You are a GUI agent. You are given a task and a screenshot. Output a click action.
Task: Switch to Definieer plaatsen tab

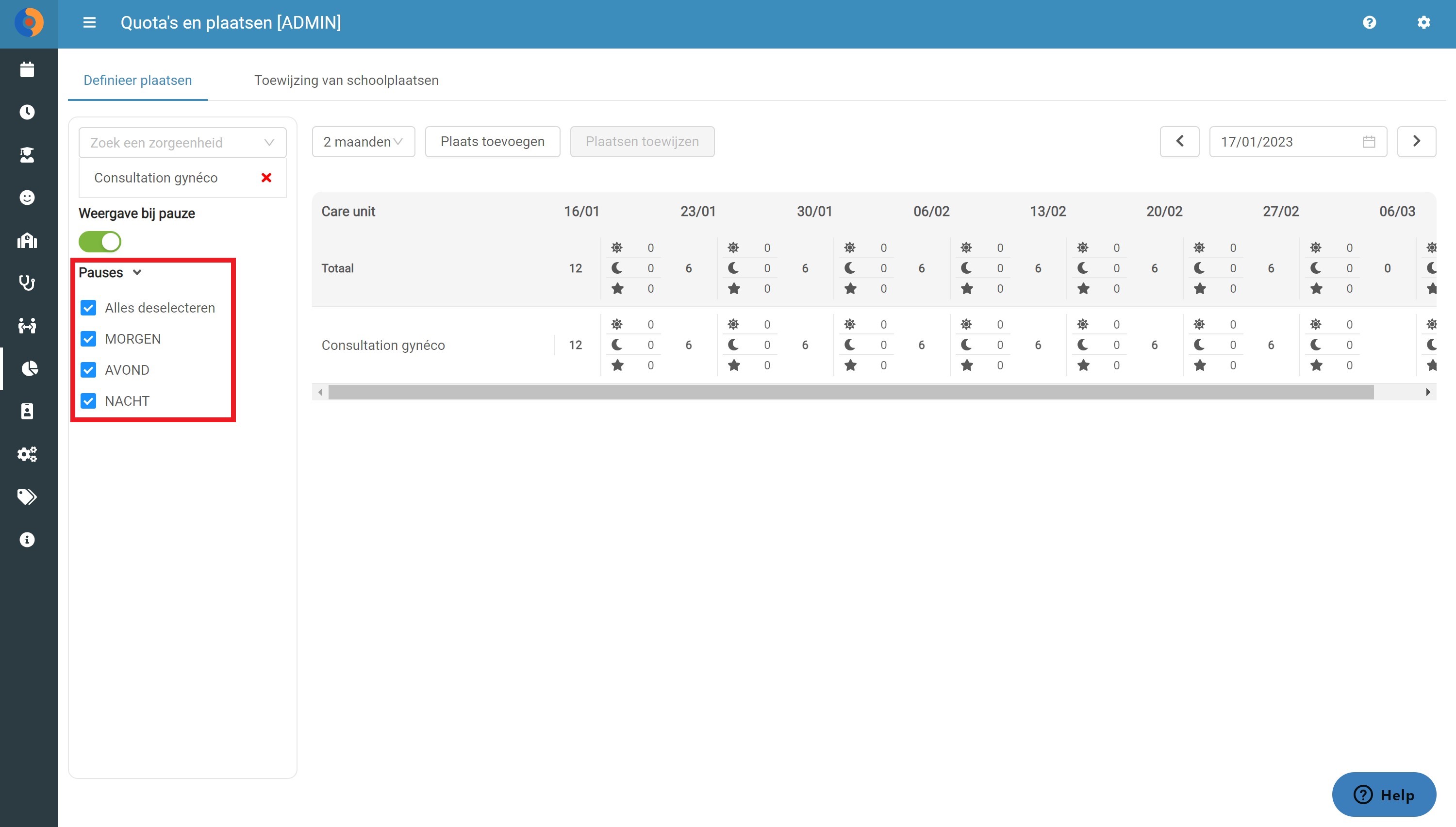pos(137,80)
